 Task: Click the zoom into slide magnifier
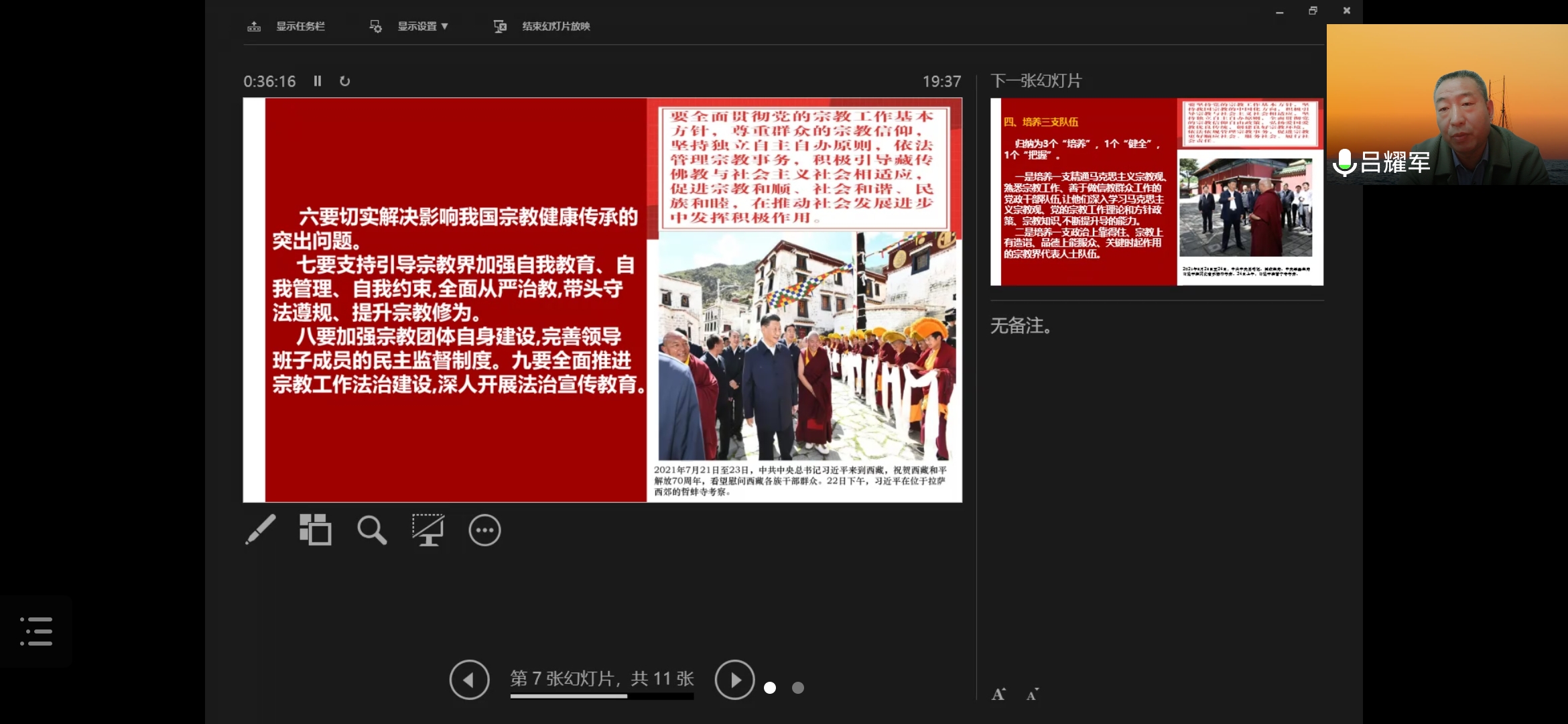tap(372, 530)
